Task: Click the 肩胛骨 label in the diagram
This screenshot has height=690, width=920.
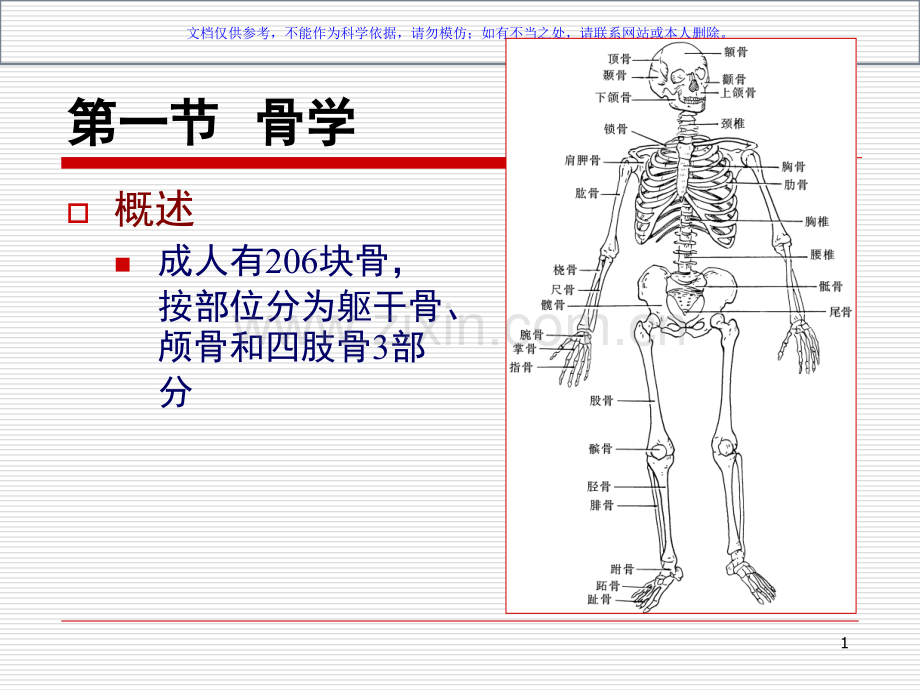Action: (582, 160)
